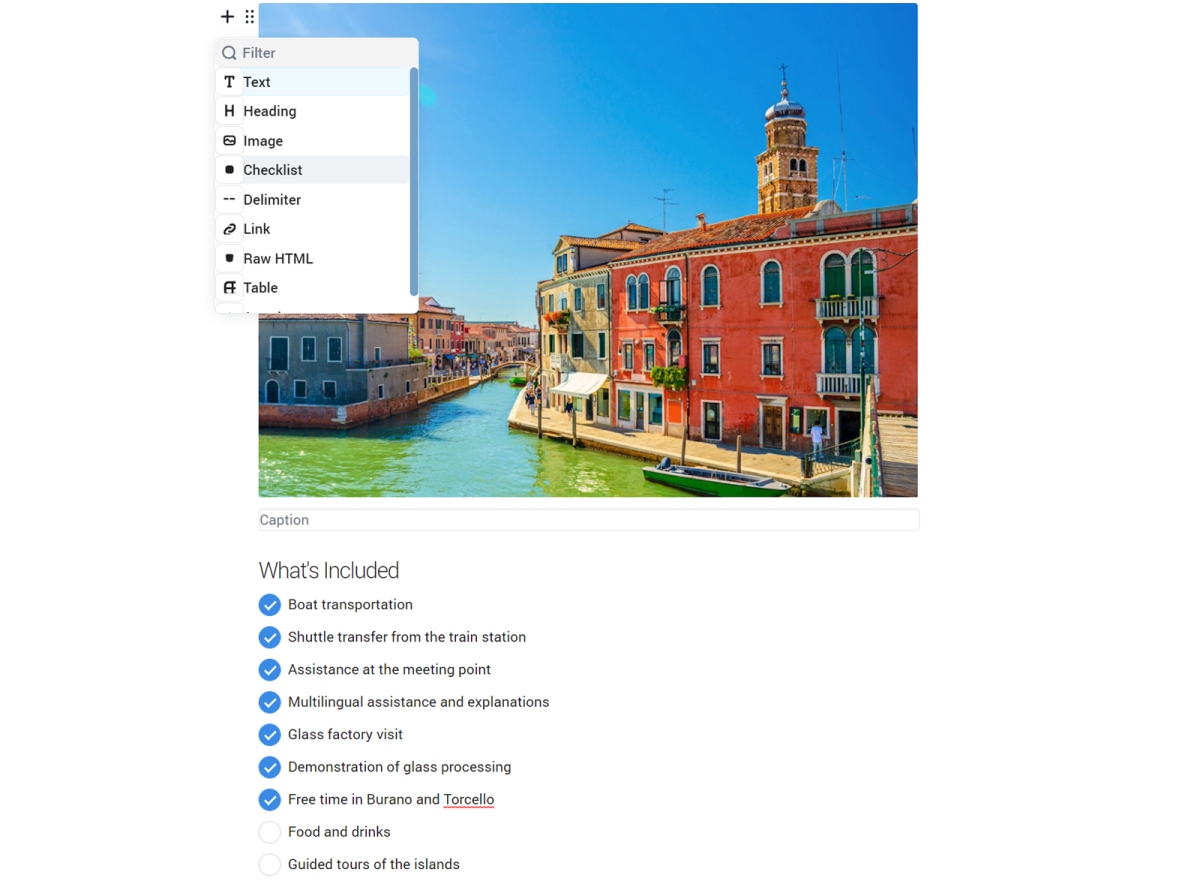1200x881 pixels.
Task: Select Checklist from the block menu
Action: coord(273,170)
